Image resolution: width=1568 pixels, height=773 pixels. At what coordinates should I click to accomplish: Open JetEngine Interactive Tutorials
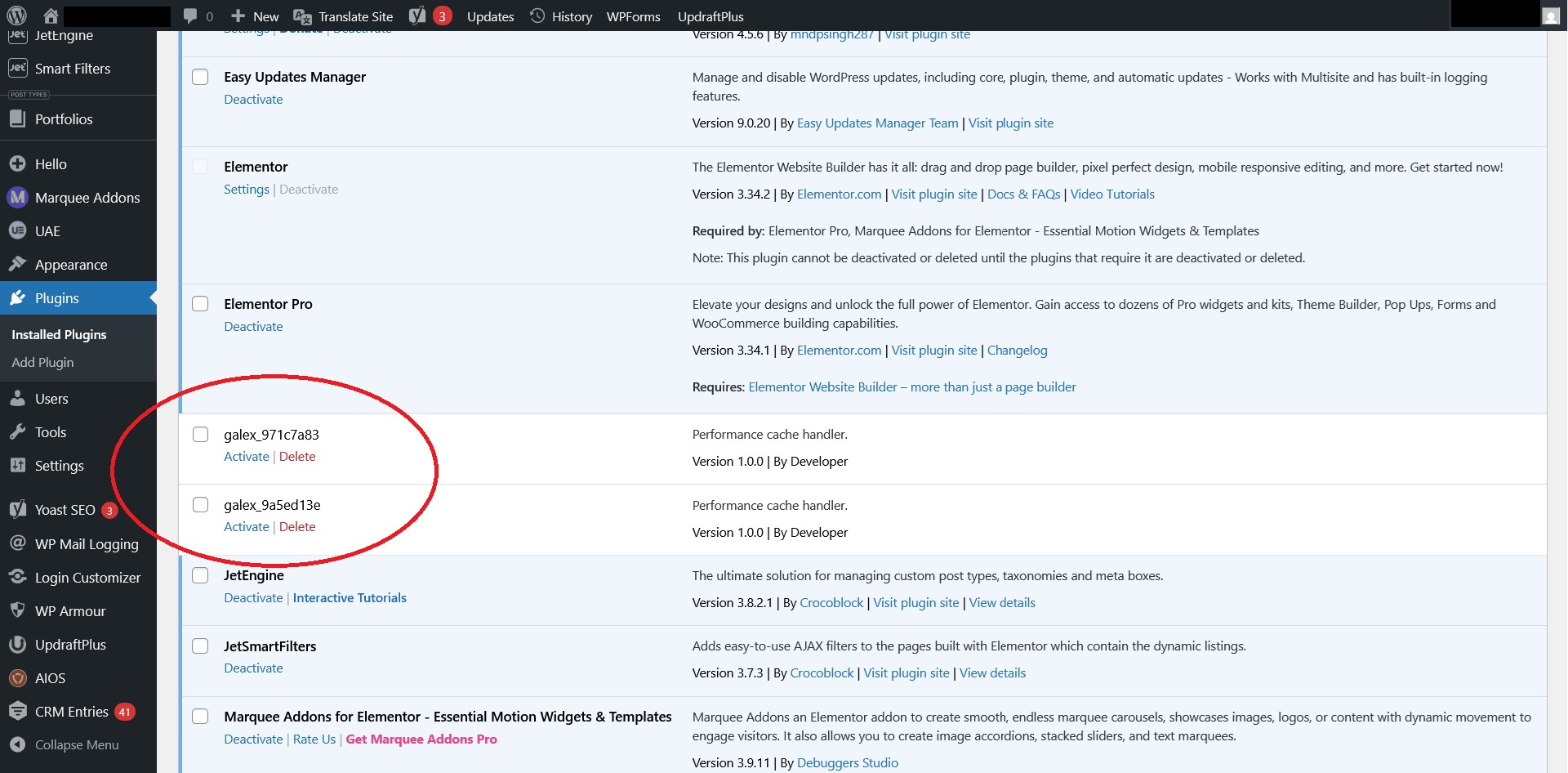(x=350, y=598)
